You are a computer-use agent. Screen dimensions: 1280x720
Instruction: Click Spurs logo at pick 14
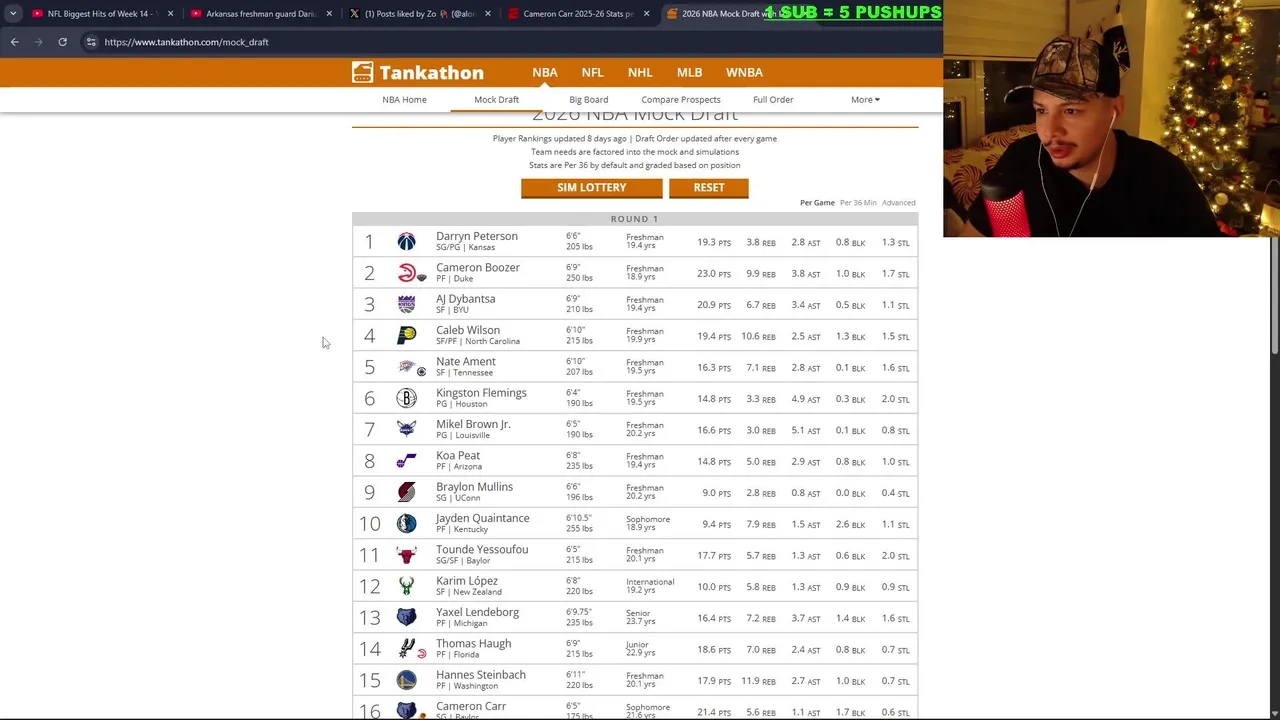[406, 649]
